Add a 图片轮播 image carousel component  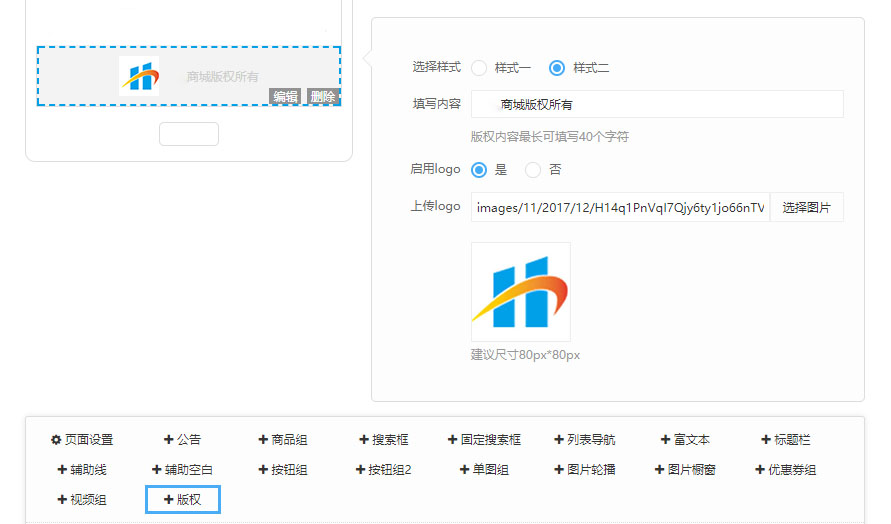pos(585,469)
